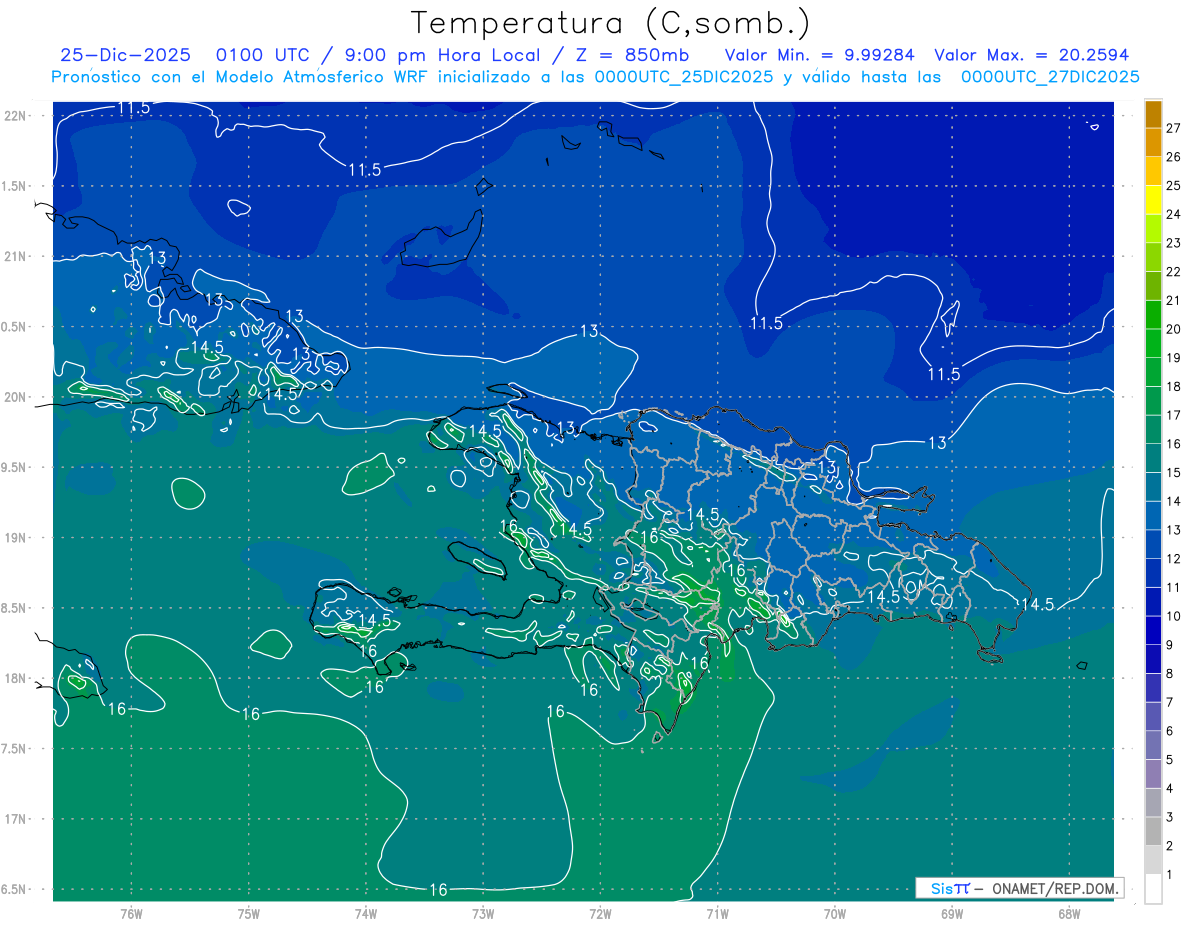This screenshot has width=1200, height=927.
Task: Click the orange swatch labeled 27 in legend
Action: pos(1153,115)
